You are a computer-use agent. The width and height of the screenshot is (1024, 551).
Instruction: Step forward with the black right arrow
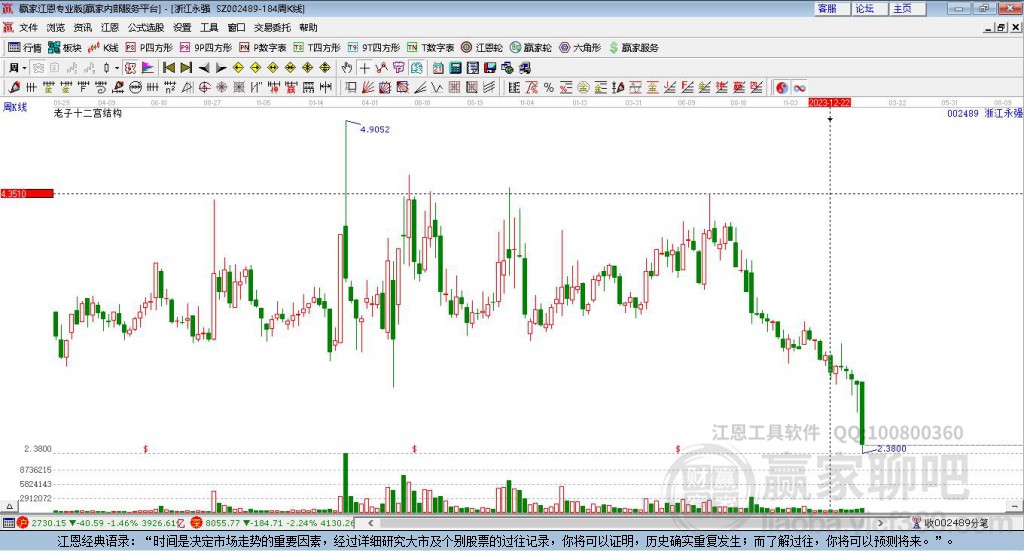pyautogui.click(x=219, y=68)
